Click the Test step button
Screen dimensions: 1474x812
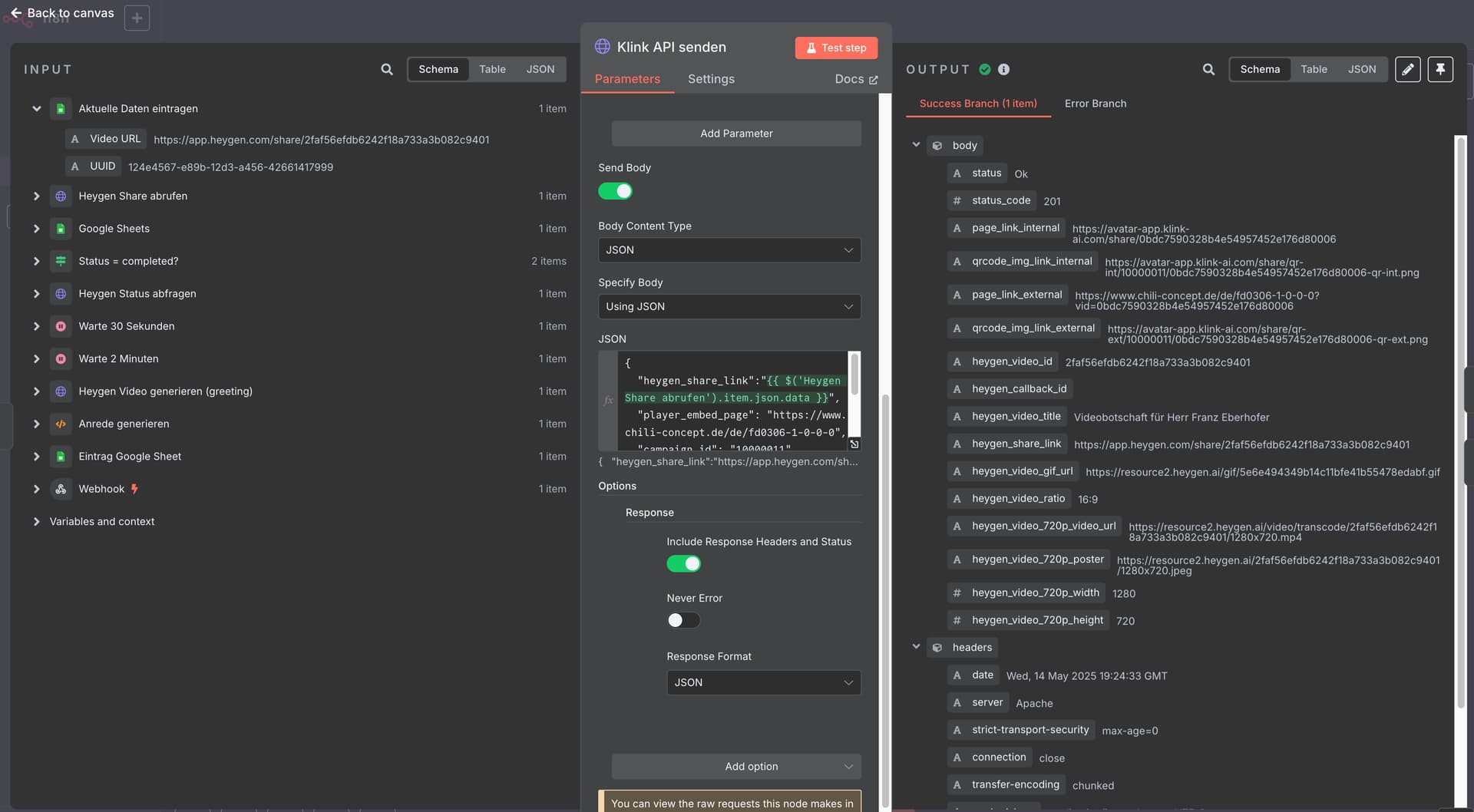pos(836,48)
